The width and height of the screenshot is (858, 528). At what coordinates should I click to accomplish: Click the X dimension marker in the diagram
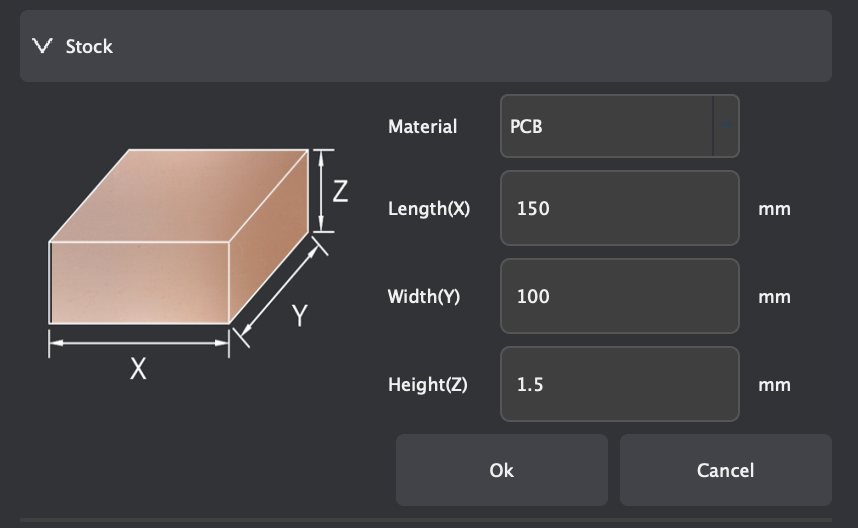pyautogui.click(x=138, y=369)
